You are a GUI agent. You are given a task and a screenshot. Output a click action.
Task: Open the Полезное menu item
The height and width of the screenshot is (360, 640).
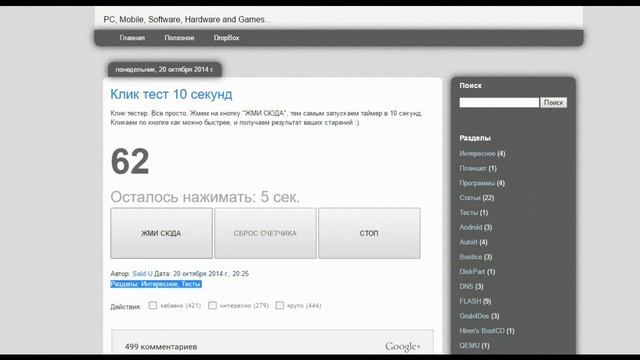tap(179, 38)
